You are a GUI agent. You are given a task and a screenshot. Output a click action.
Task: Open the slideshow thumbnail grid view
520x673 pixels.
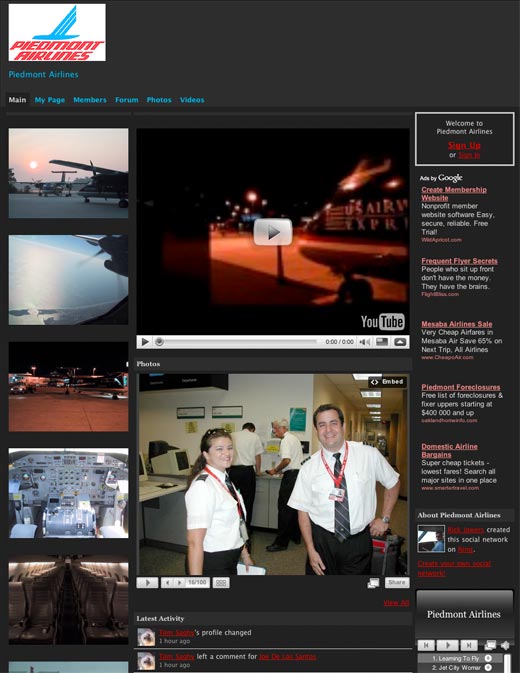(221, 582)
